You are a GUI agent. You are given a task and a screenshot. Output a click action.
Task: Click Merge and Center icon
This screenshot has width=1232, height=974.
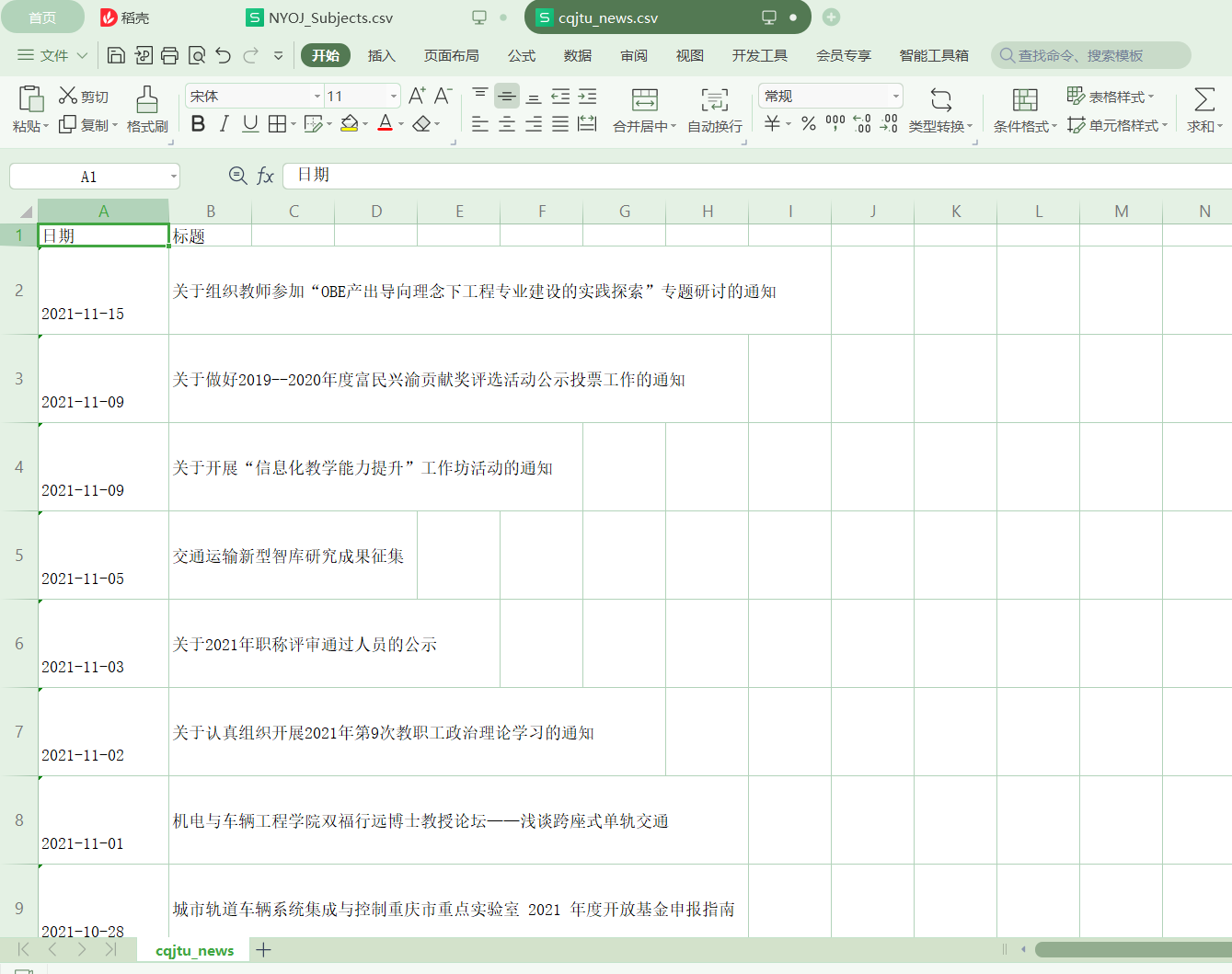[x=645, y=99]
